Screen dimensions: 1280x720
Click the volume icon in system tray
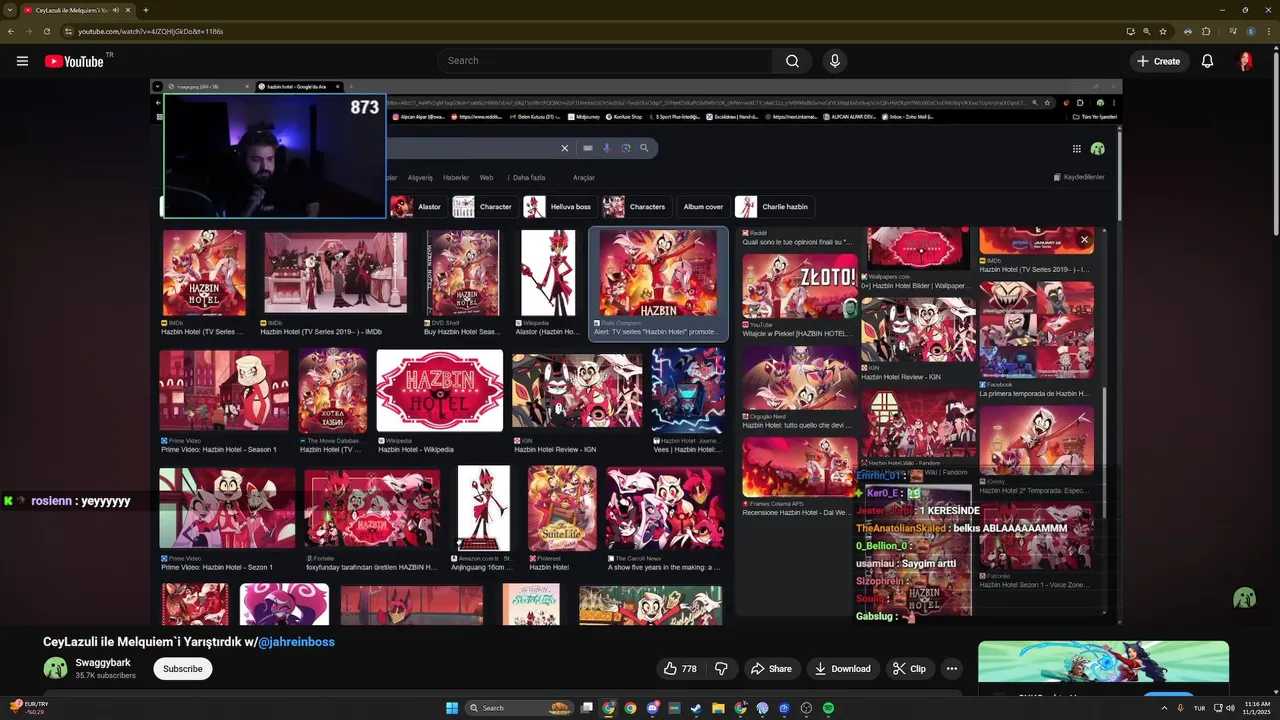tap(1230, 708)
